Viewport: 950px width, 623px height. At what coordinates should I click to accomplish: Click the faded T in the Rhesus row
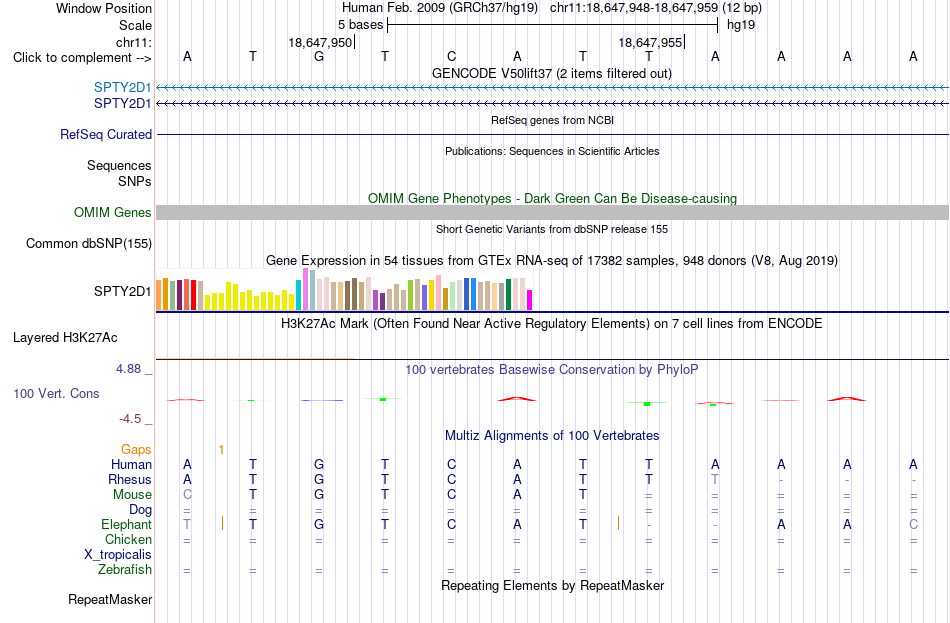click(715, 479)
